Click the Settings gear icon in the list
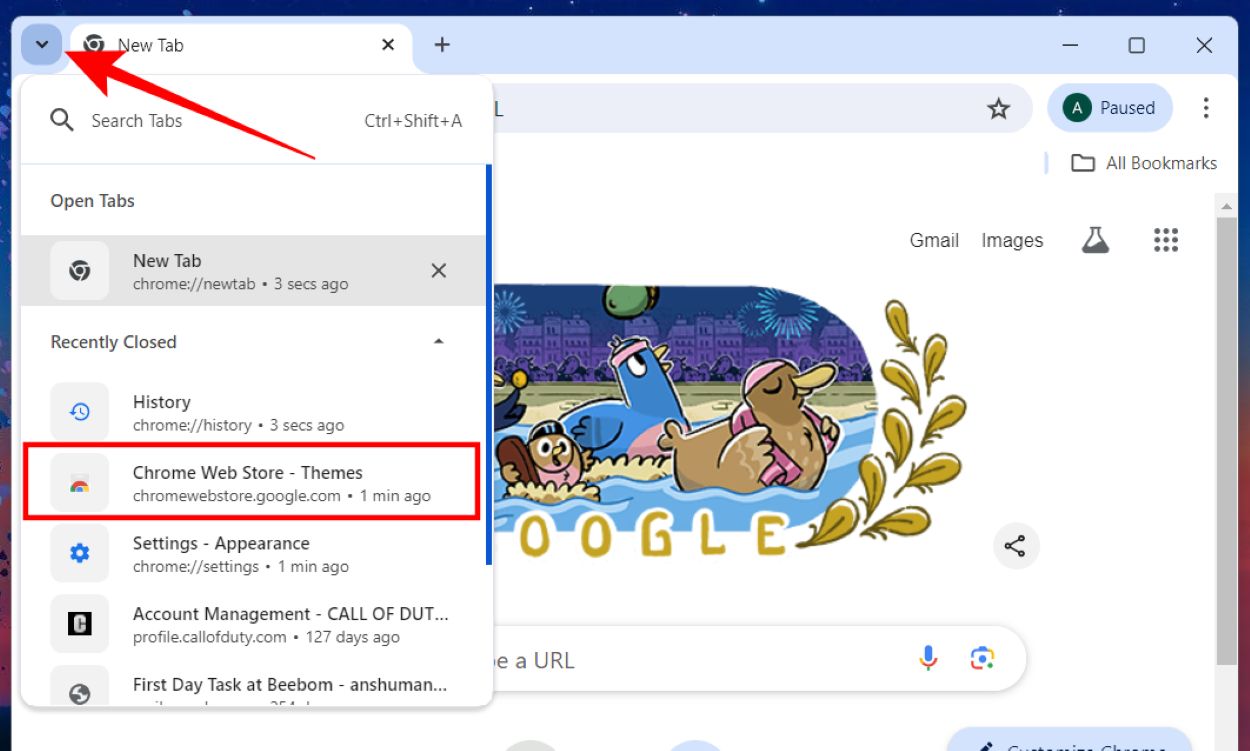The image size is (1250, 751). 79,553
